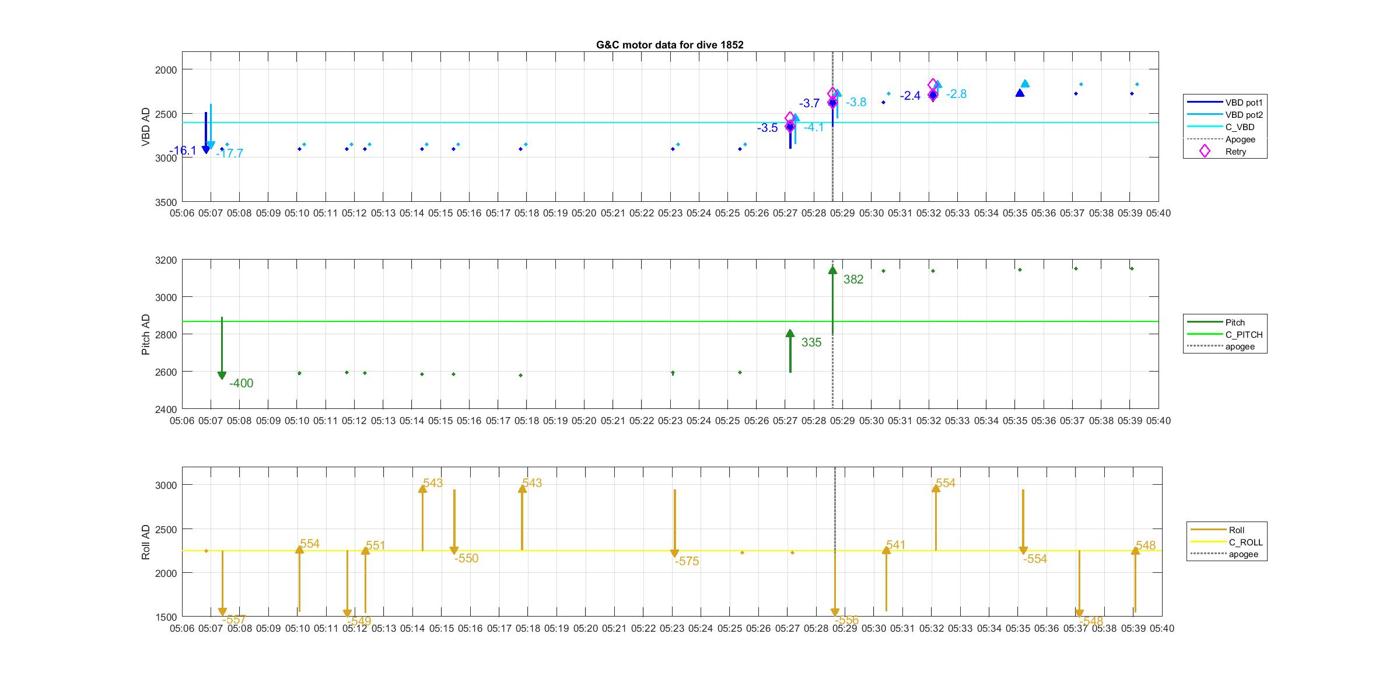Click the '2600' tick on Pitch axis
This screenshot has width=1400, height=693.
[x=166, y=372]
